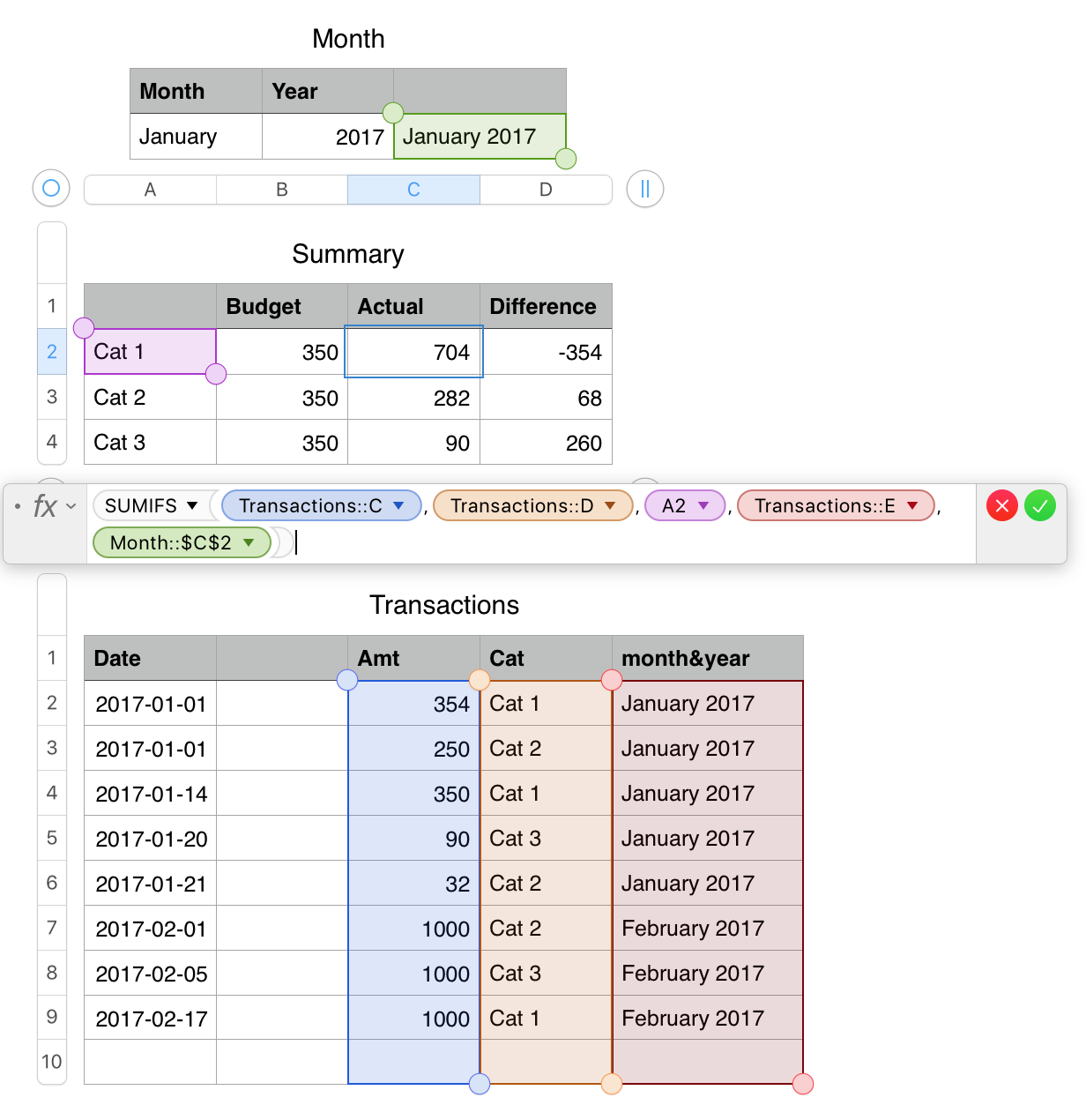Click the January cell in Month table

tap(196, 137)
